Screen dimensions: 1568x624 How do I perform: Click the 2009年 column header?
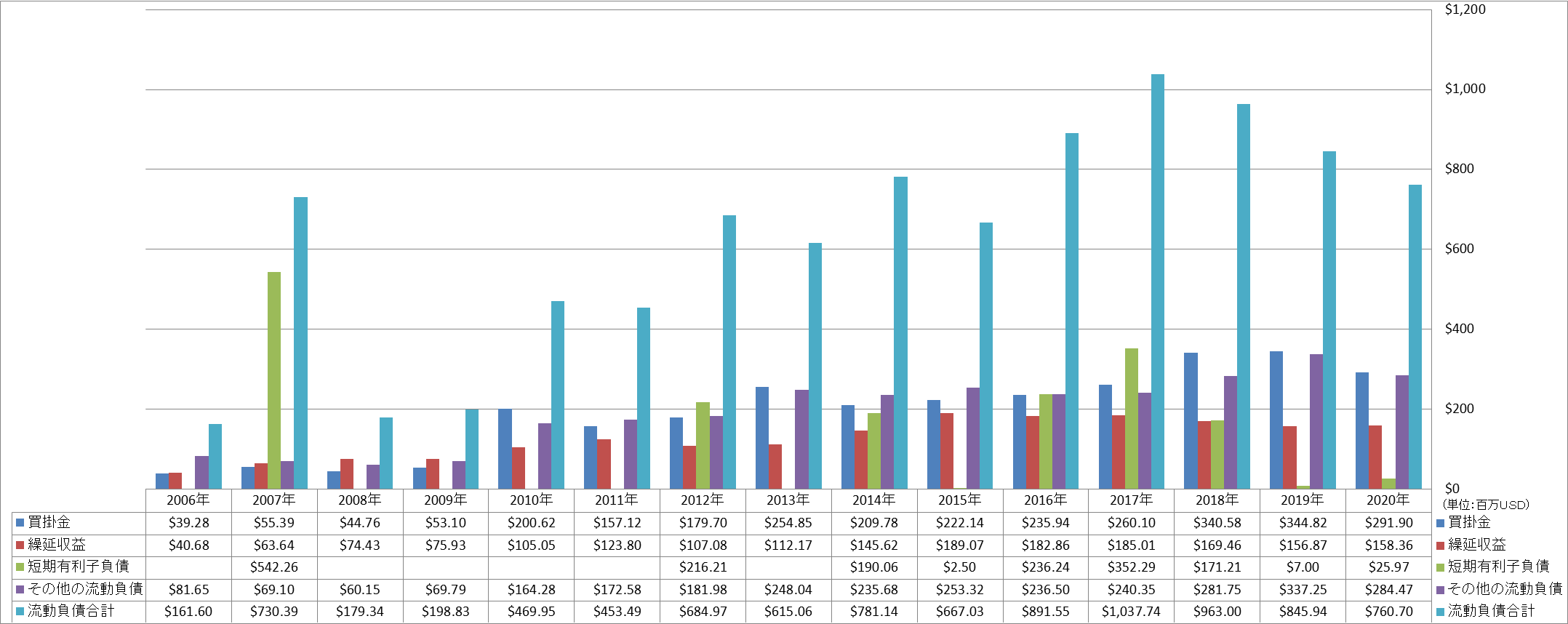(x=446, y=500)
